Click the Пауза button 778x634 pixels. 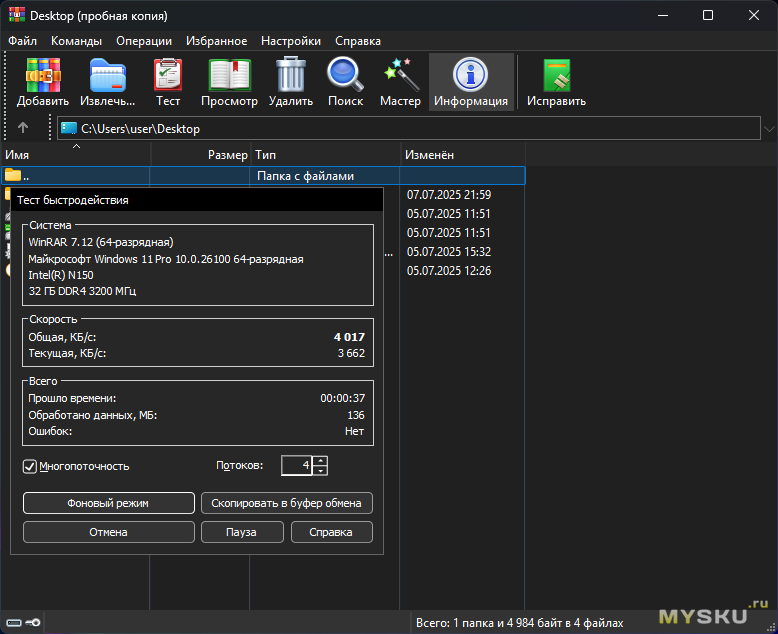tap(242, 532)
